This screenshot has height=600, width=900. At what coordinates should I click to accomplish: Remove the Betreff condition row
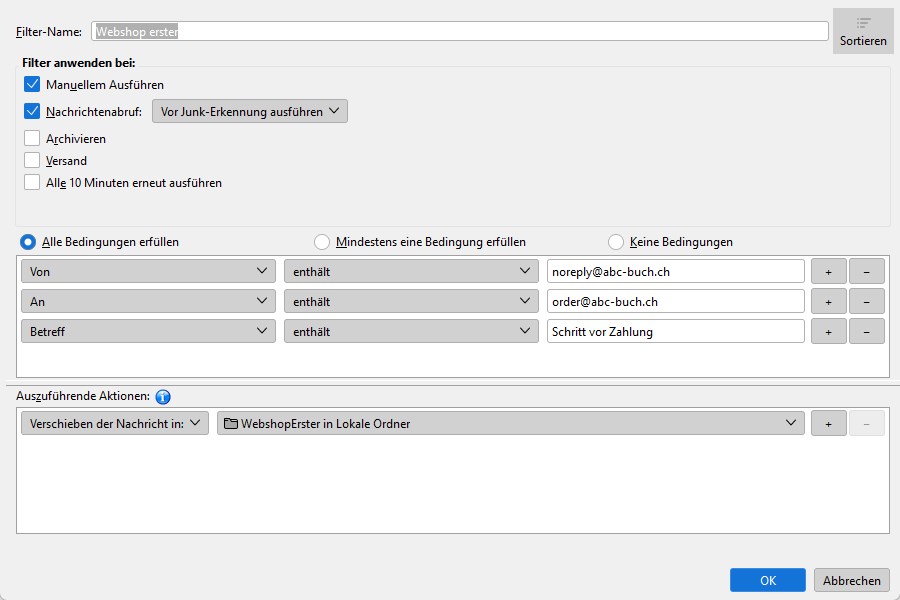[x=866, y=331]
